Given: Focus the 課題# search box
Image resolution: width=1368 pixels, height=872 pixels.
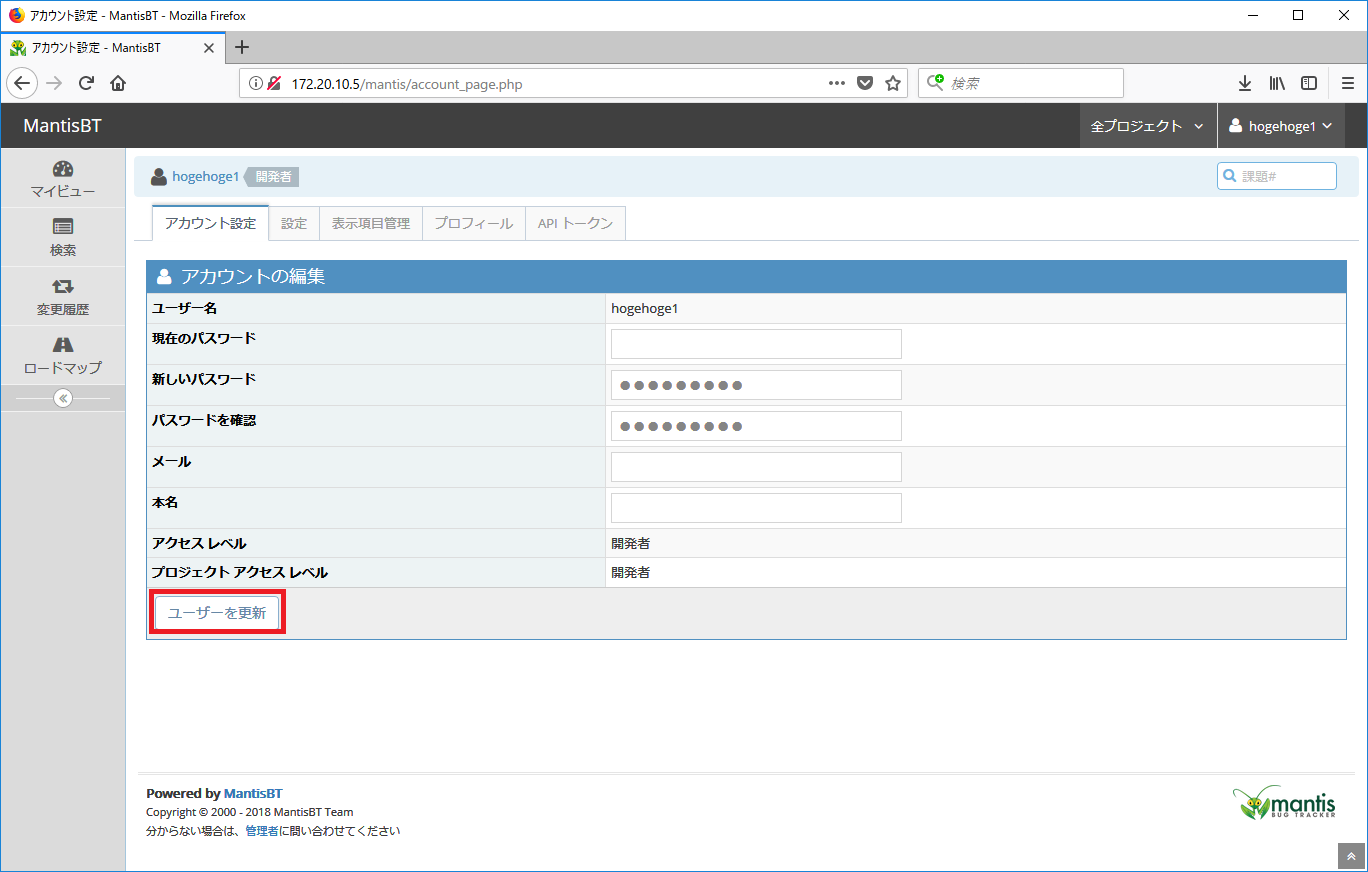Looking at the screenshot, I should [x=1277, y=176].
